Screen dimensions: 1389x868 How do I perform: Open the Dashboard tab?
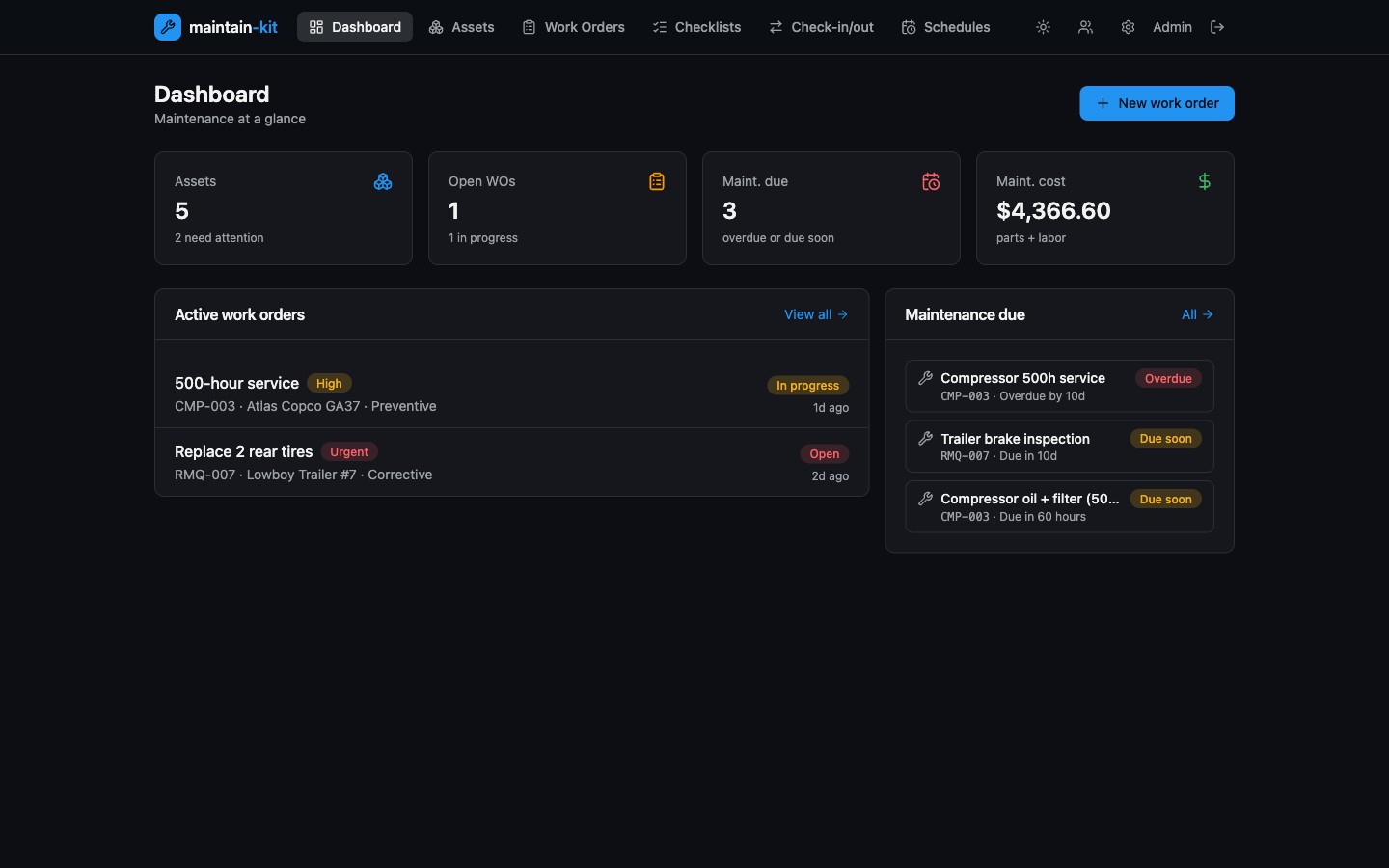(355, 27)
